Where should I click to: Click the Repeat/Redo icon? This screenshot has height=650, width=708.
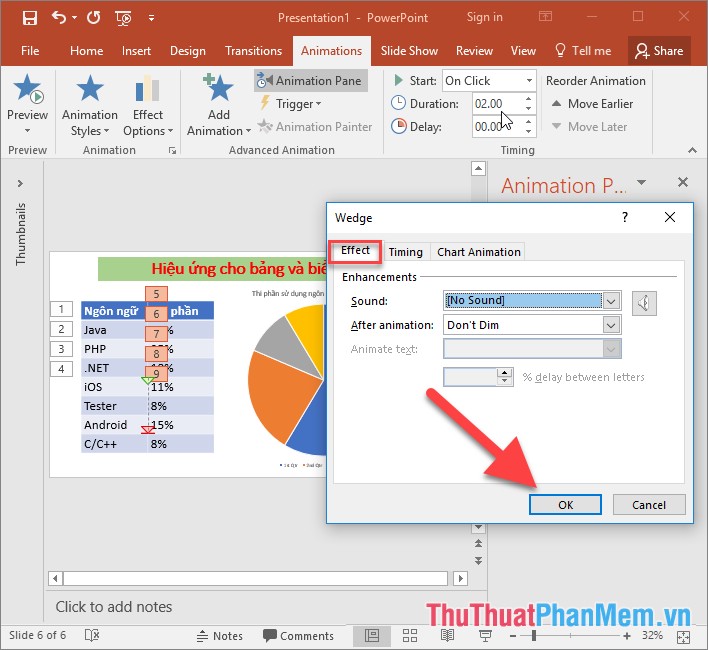(93, 18)
